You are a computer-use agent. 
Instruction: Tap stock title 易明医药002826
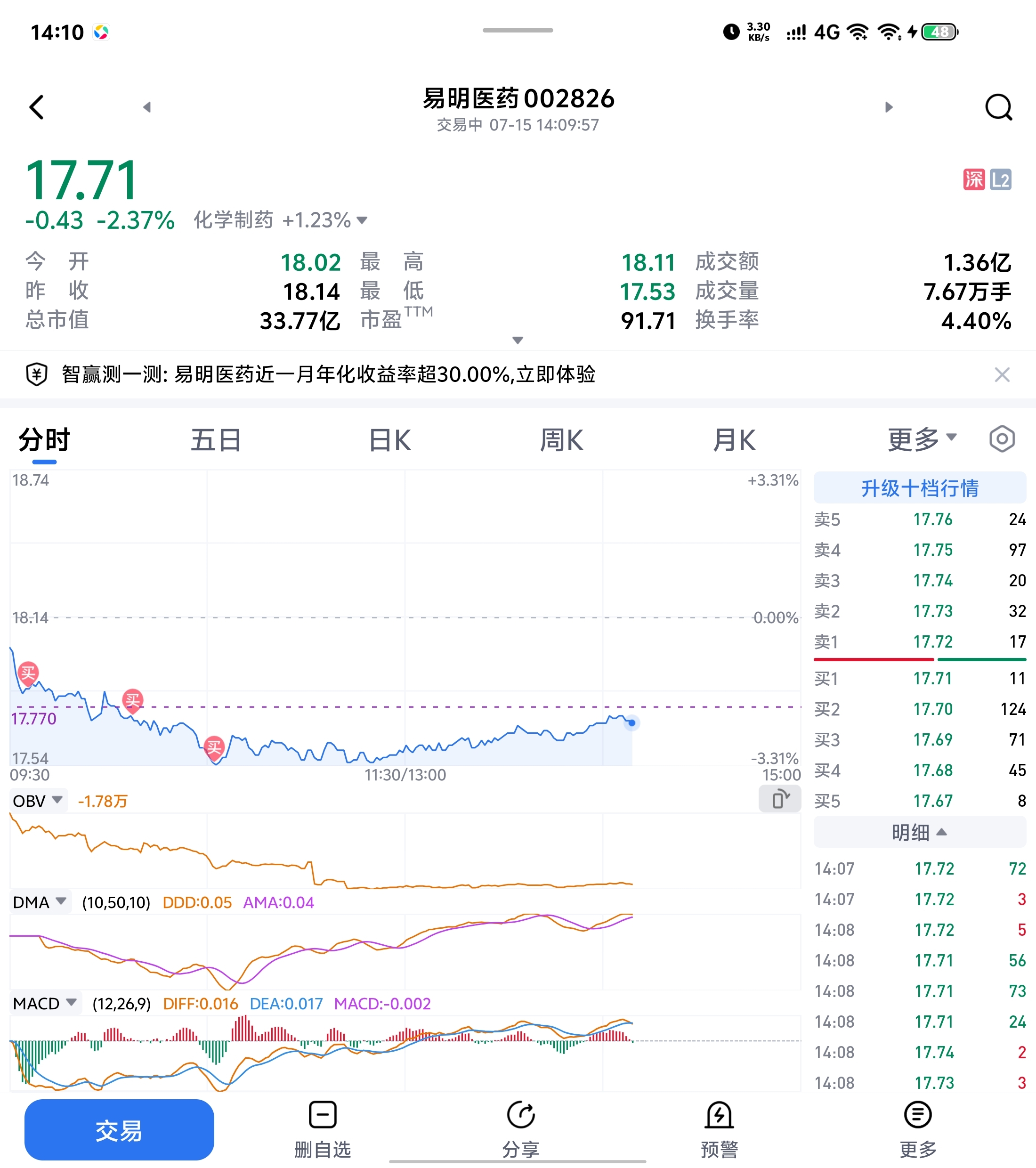518,98
